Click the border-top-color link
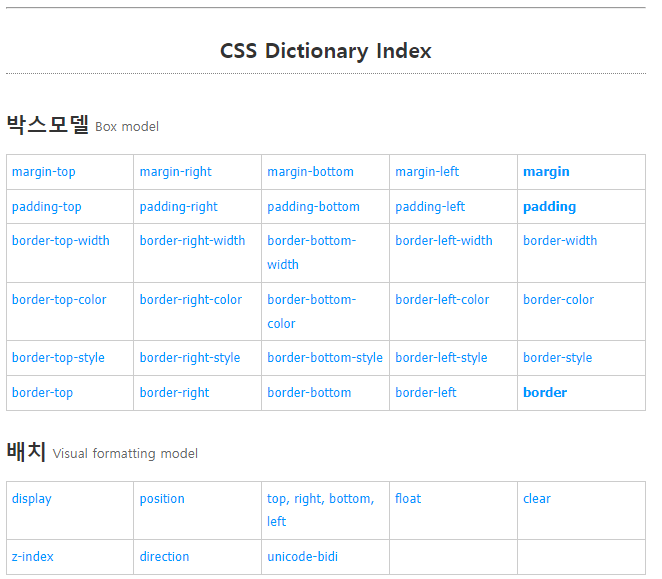This screenshot has height=579, width=662. (59, 300)
